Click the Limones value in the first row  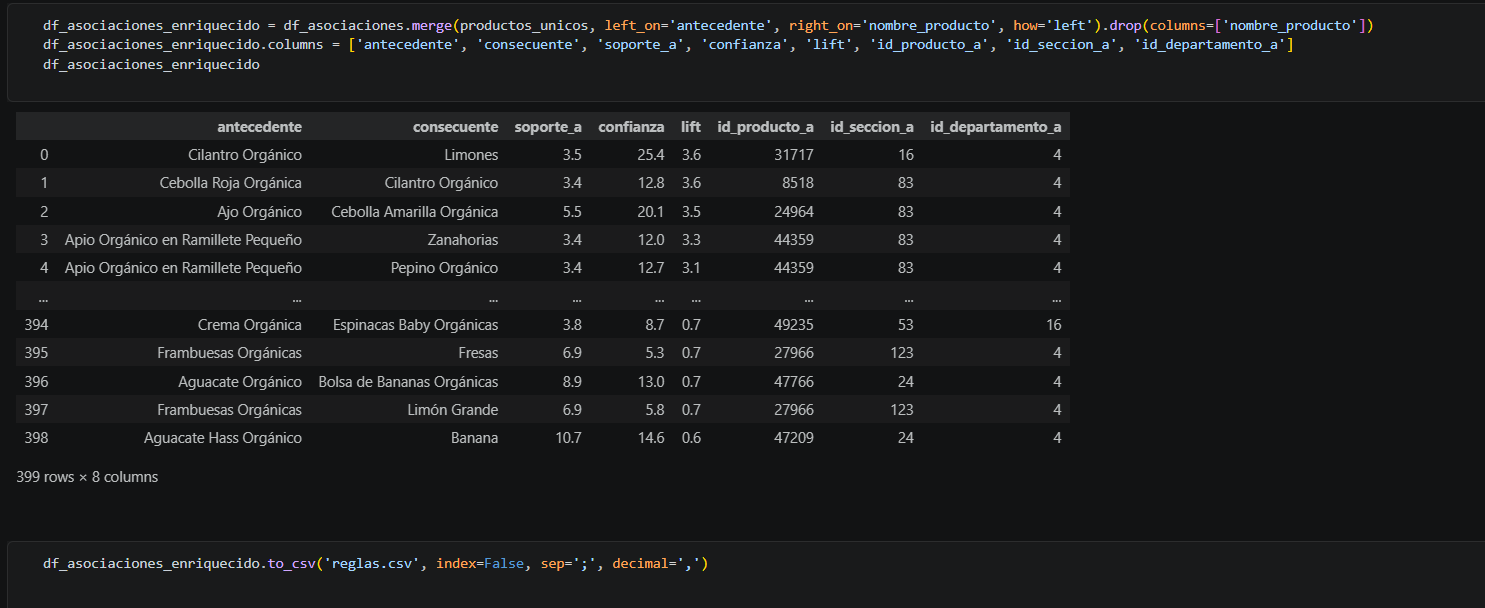(x=472, y=154)
